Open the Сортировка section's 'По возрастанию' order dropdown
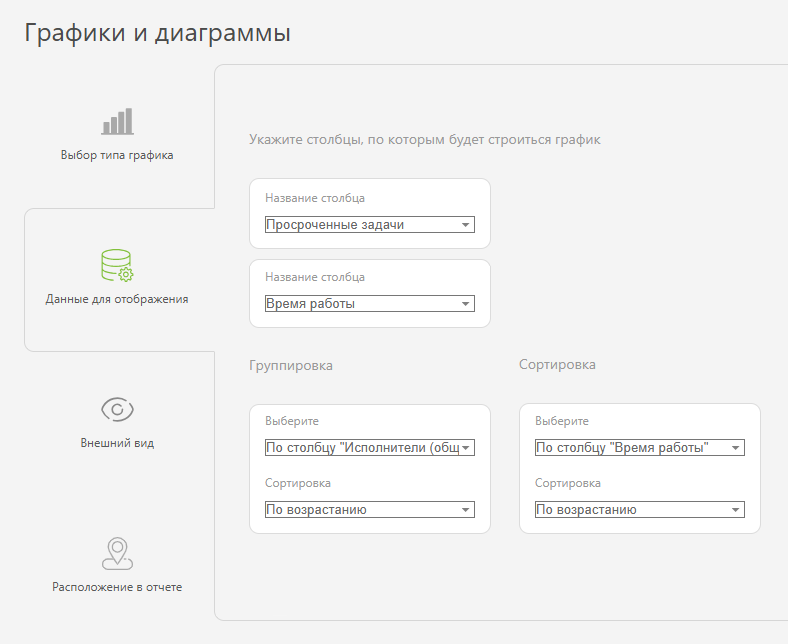This screenshot has height=644, width=788. (x=640, y=510)
